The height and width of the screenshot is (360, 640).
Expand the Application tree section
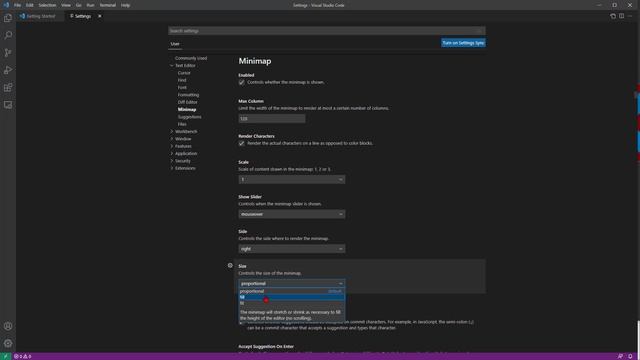pos(172,153)
